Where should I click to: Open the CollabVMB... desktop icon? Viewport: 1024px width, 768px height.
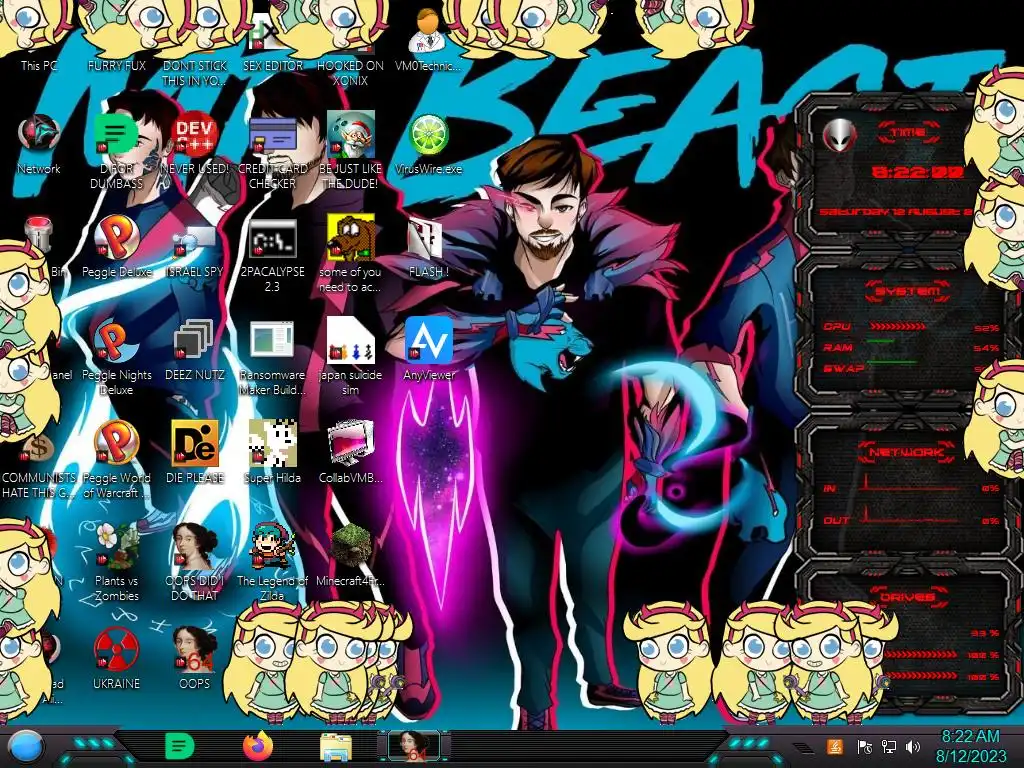[350, 452]
